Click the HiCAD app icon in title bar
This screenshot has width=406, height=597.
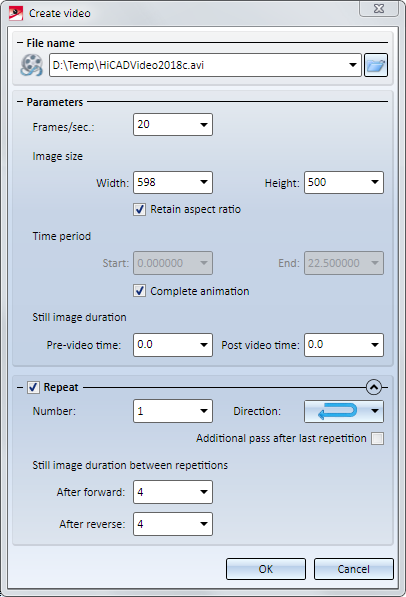(16, 13)
